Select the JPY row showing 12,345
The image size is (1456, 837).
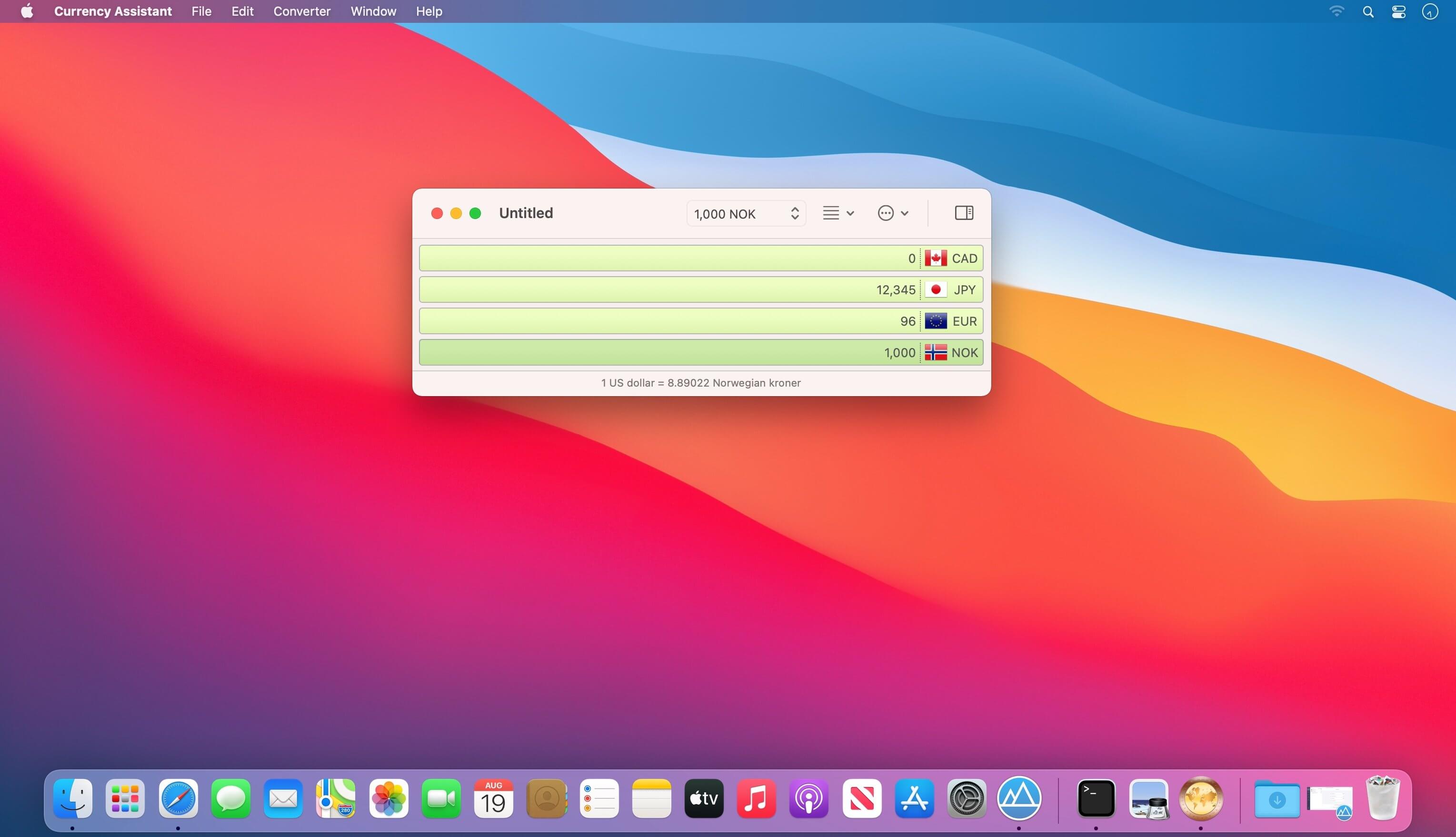pyautogui.click(x=701, y=290)
